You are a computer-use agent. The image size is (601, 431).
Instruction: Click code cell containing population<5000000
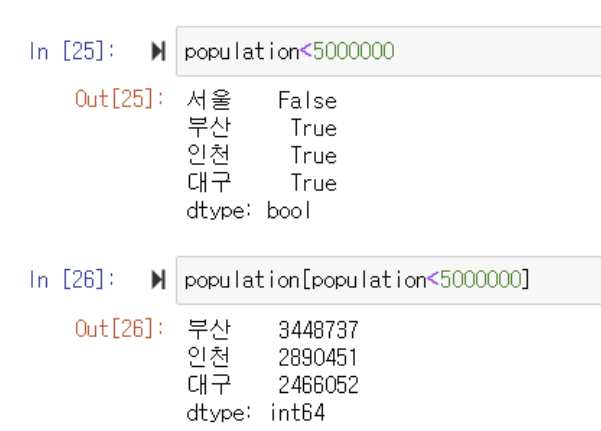point(388,51)
